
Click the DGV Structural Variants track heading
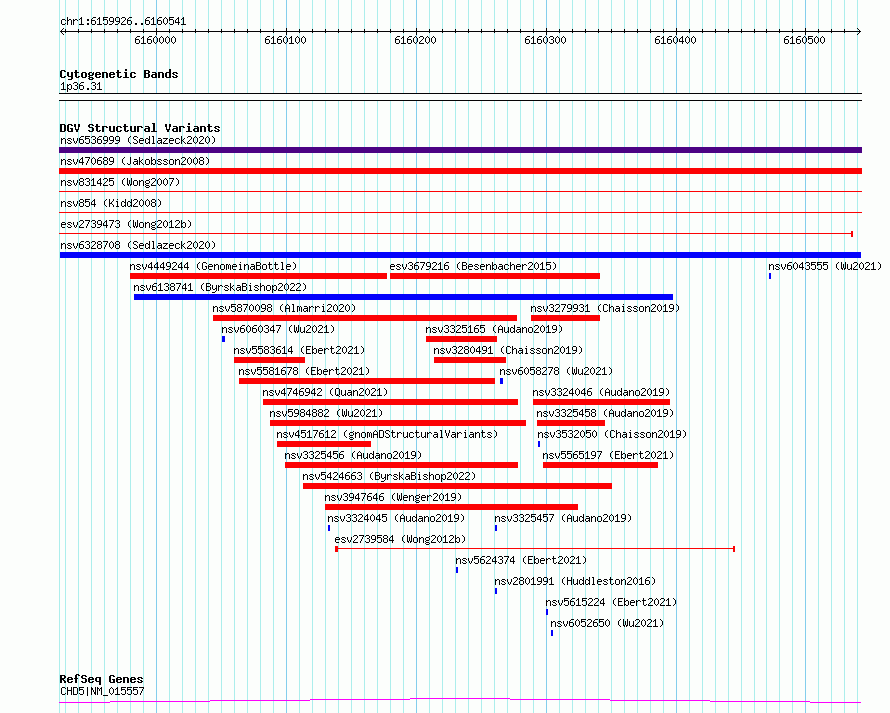click(140, 128)
